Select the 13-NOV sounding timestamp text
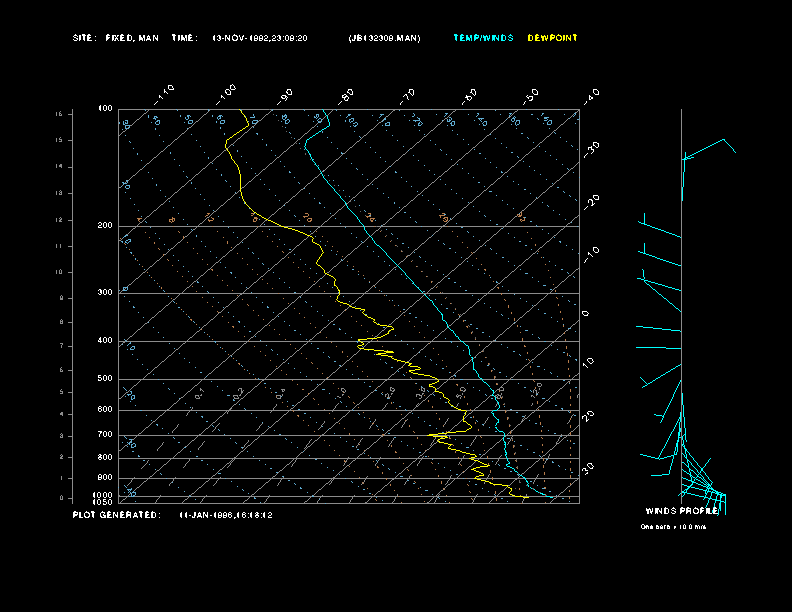Screen dimensions: 792x612 coord(260,38)
